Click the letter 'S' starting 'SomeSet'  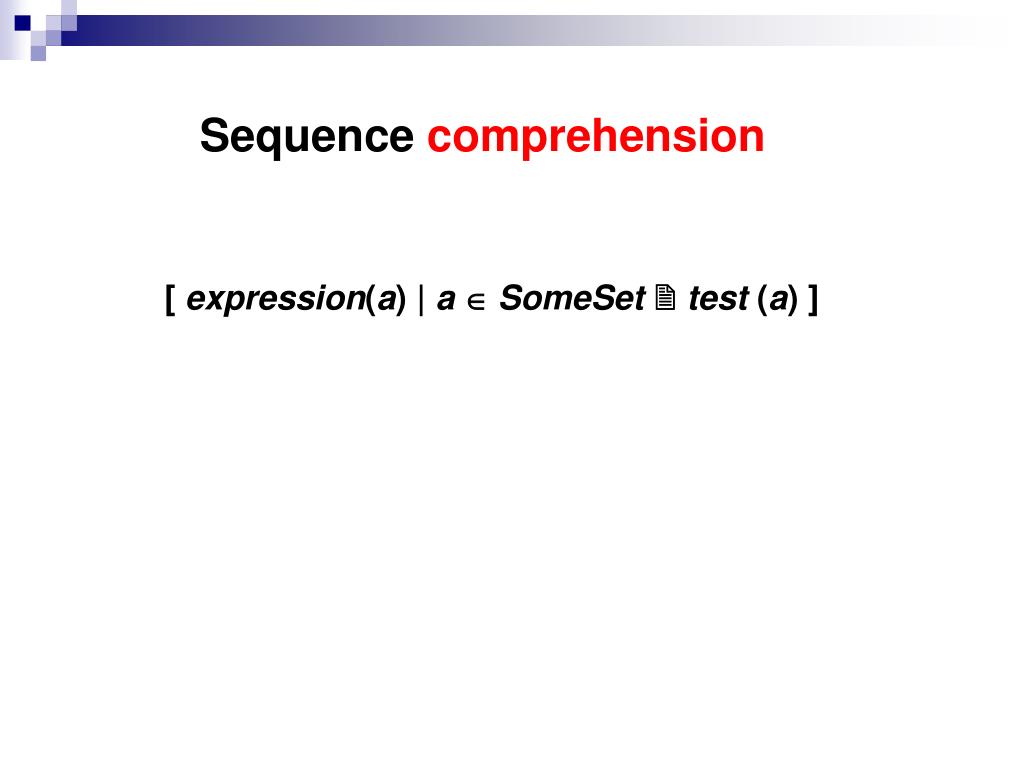[511, 298]
